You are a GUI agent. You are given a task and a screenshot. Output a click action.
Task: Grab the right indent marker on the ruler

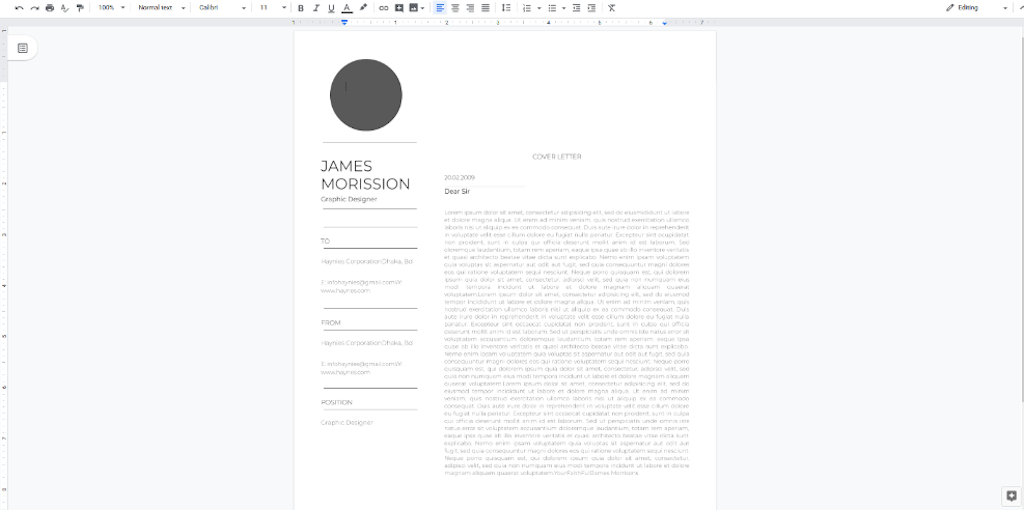coord(665,23)
